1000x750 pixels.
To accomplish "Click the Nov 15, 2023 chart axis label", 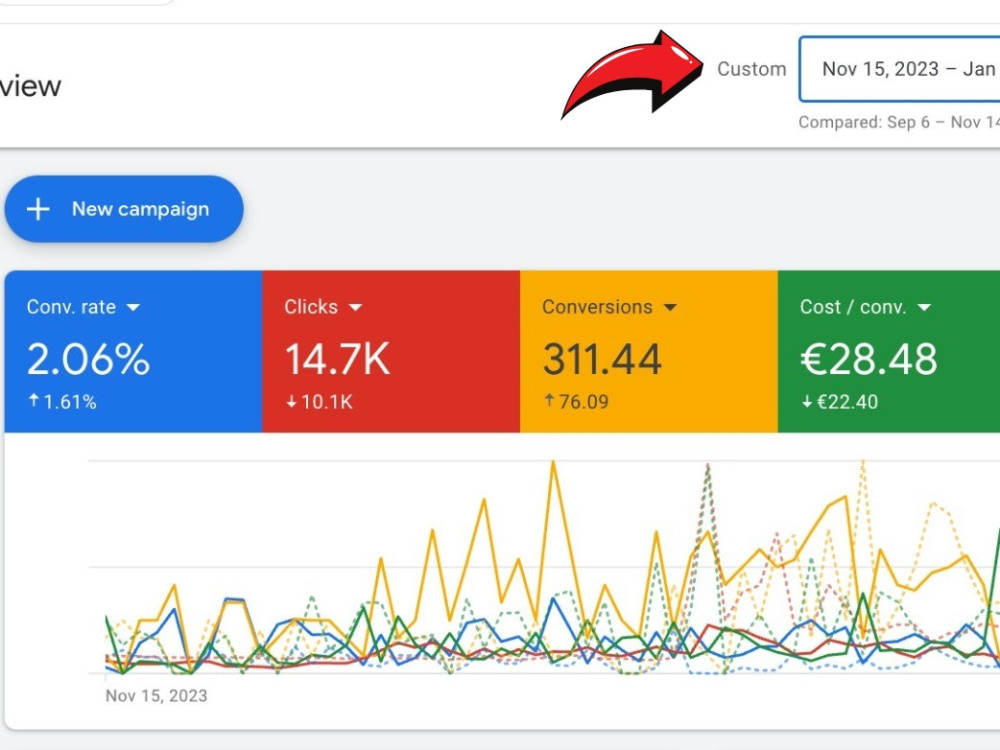I will coord(156,696).
